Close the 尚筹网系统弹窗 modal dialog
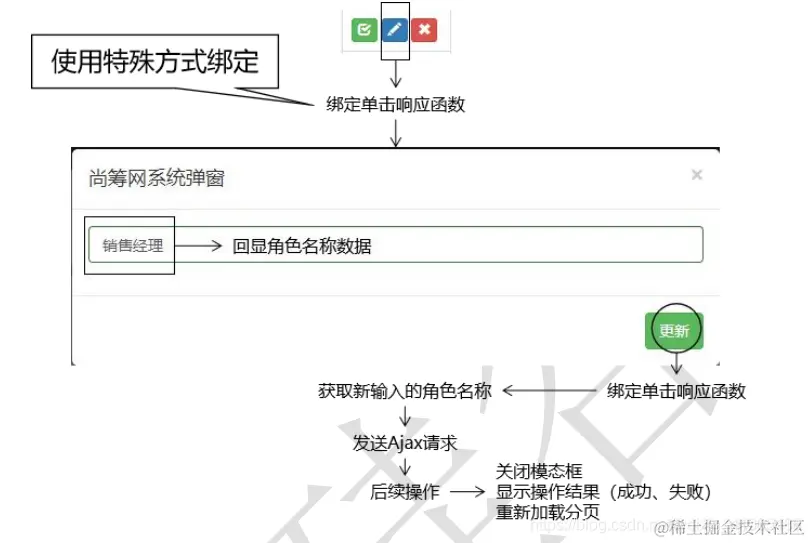 (697, 175)
